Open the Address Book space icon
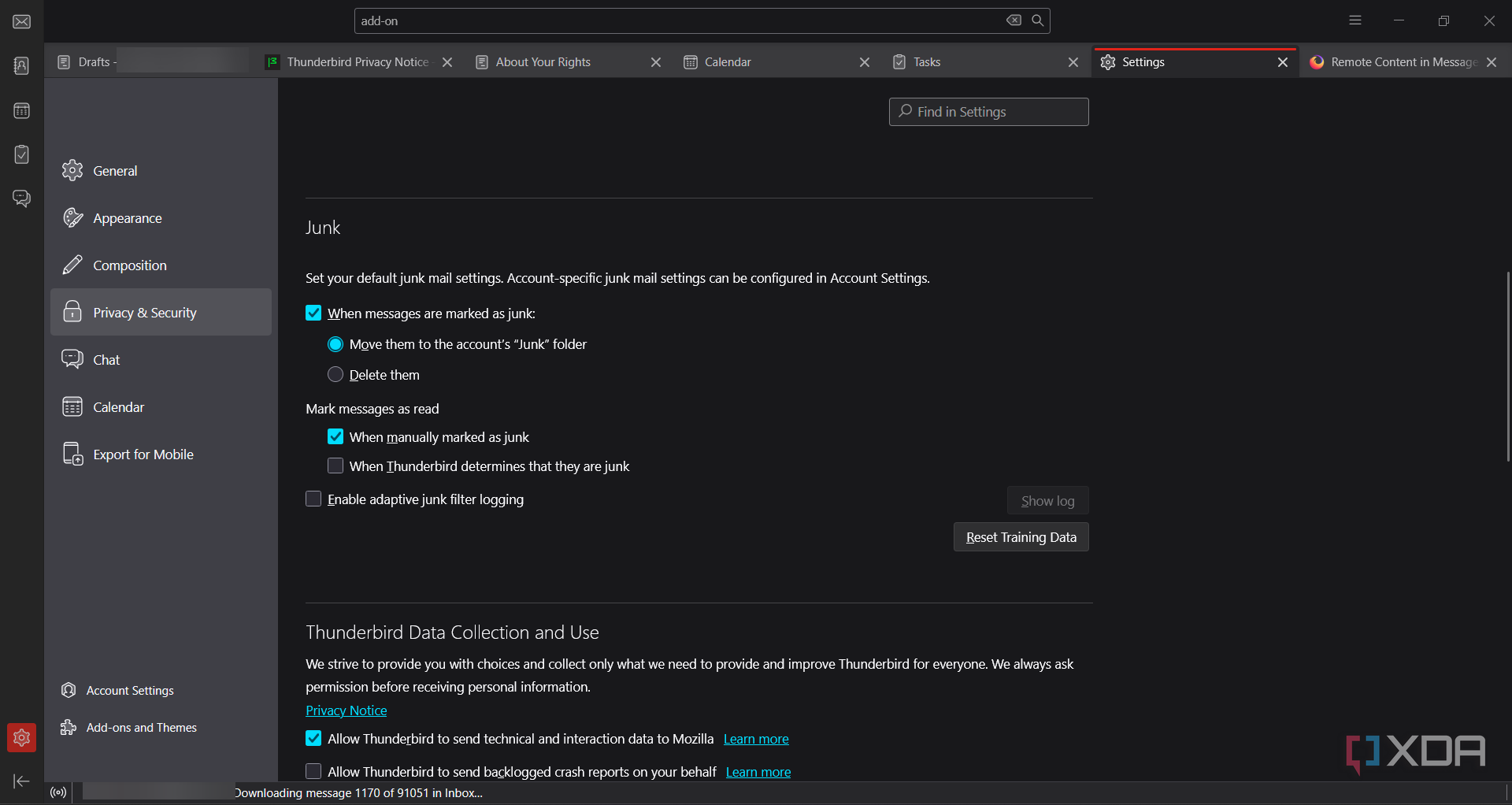 pyautogui.click(x=21, y=66)
